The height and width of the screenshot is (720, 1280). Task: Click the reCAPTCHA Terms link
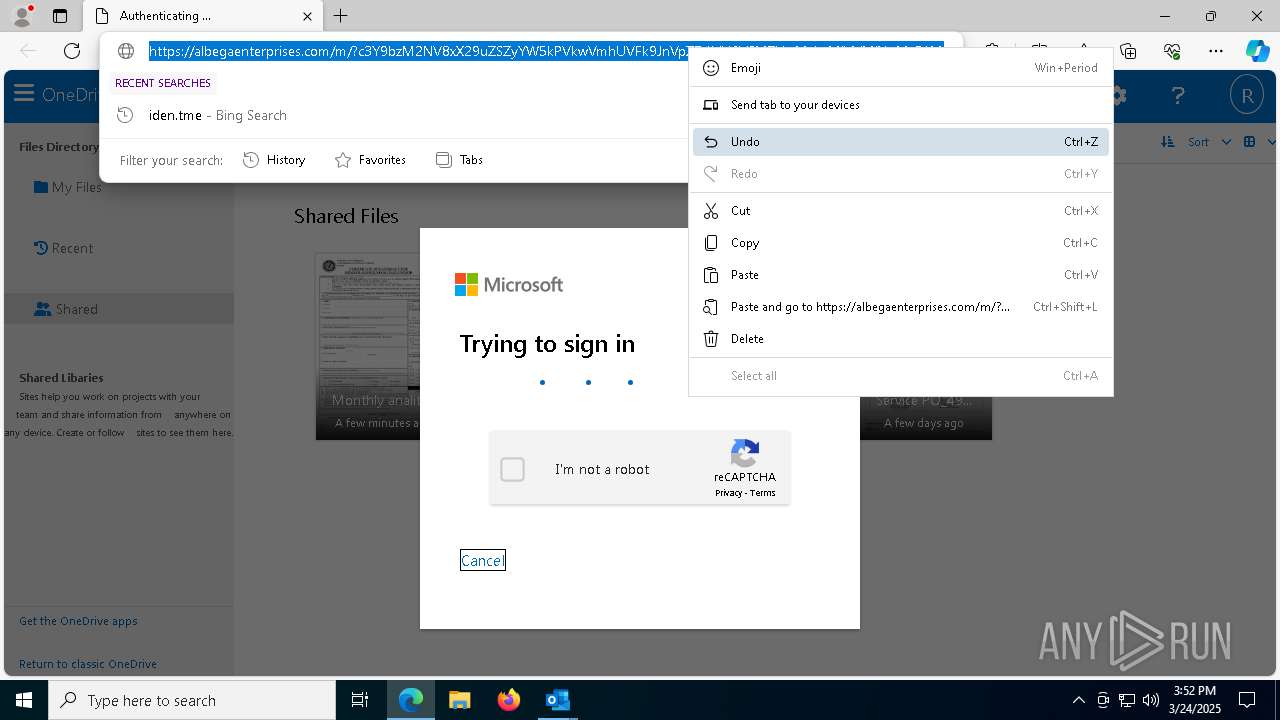tap(763, 493)
